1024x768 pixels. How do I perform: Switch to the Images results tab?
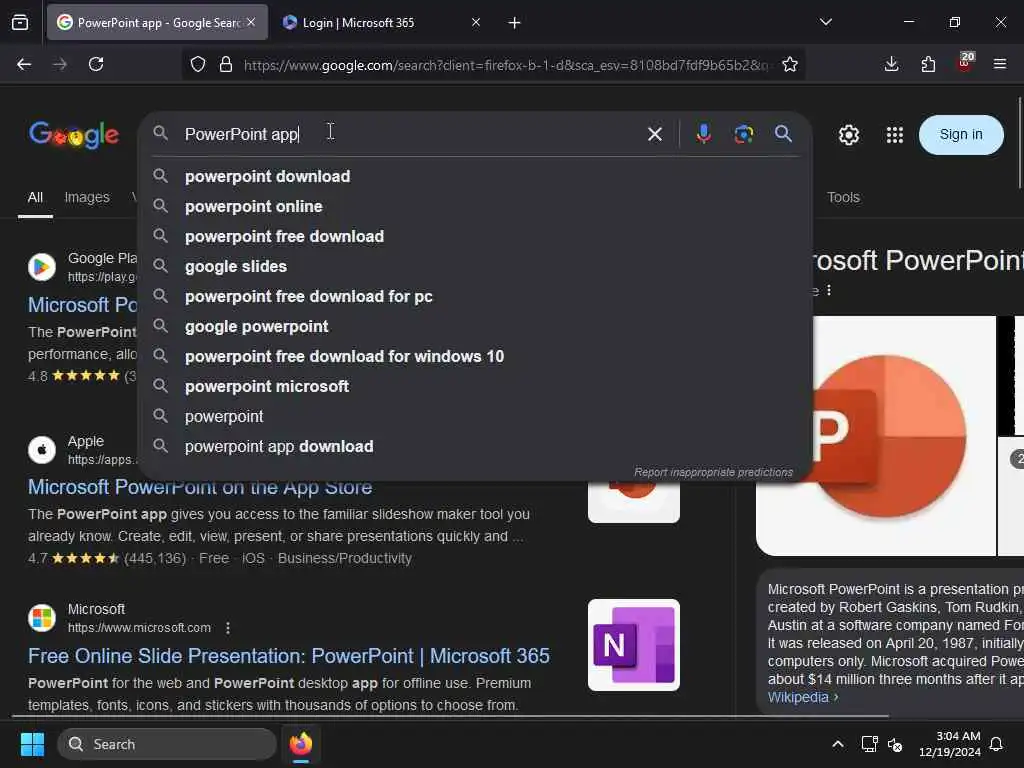(87, 197)
